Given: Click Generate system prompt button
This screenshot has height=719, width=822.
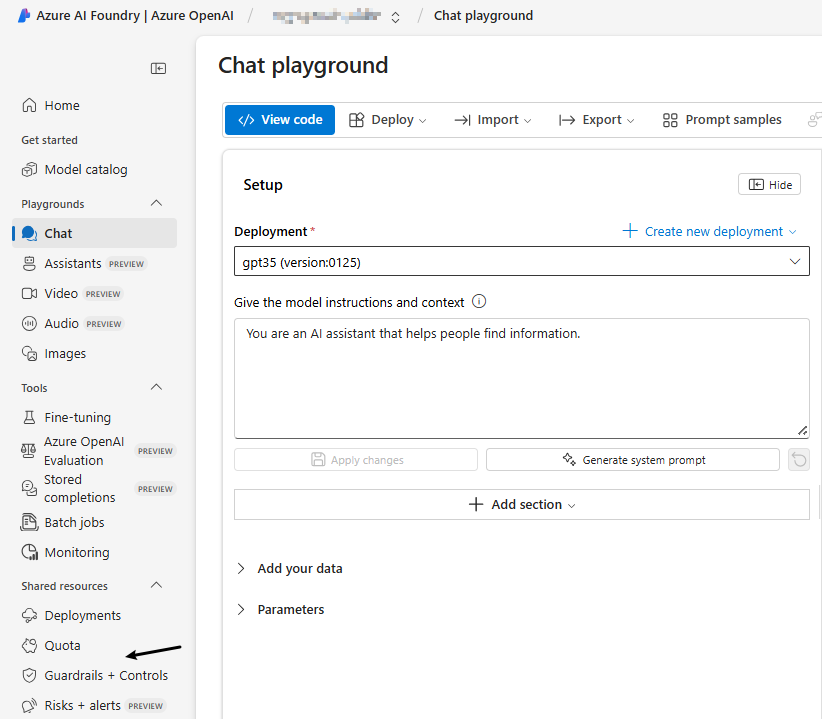Looking at the screenshot, I should 633,460.
